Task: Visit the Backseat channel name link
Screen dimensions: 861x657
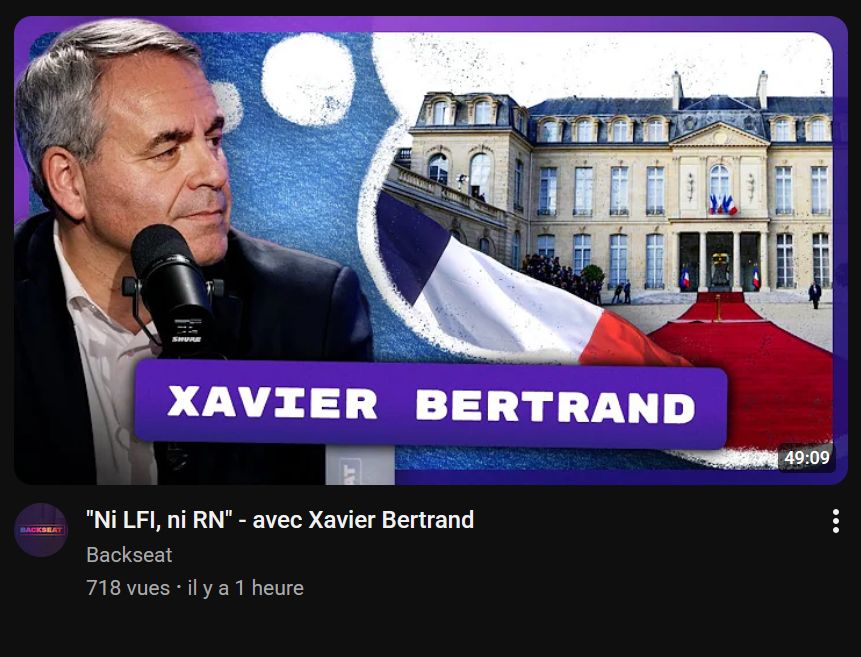Action: click(x=129, y=555)
